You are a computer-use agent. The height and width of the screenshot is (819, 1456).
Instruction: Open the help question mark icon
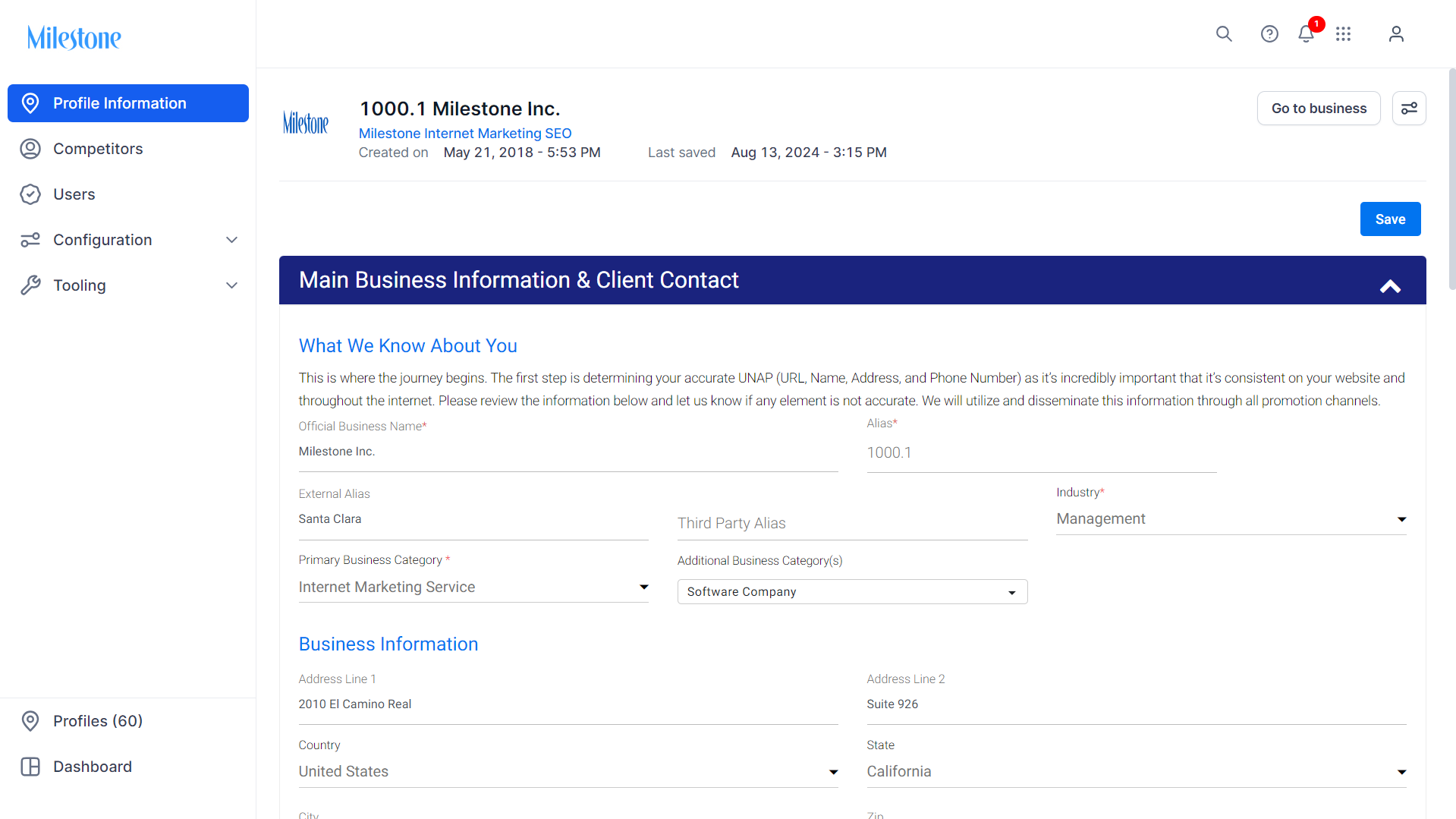[x=1269, y=34]
